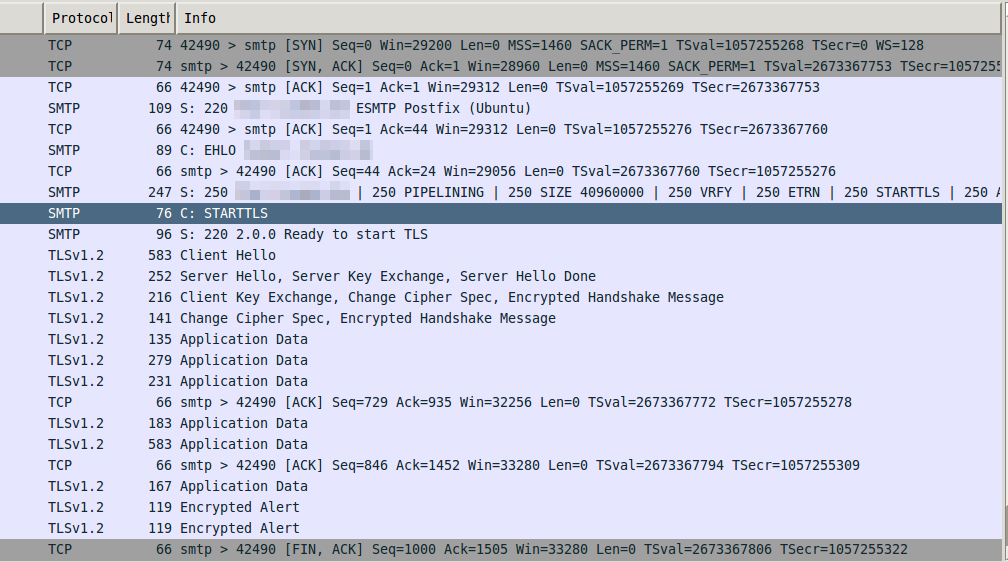Select the Application Data packet of length 167
Image resolution: width=1008 pixels, height=562 pixels.
400,486
